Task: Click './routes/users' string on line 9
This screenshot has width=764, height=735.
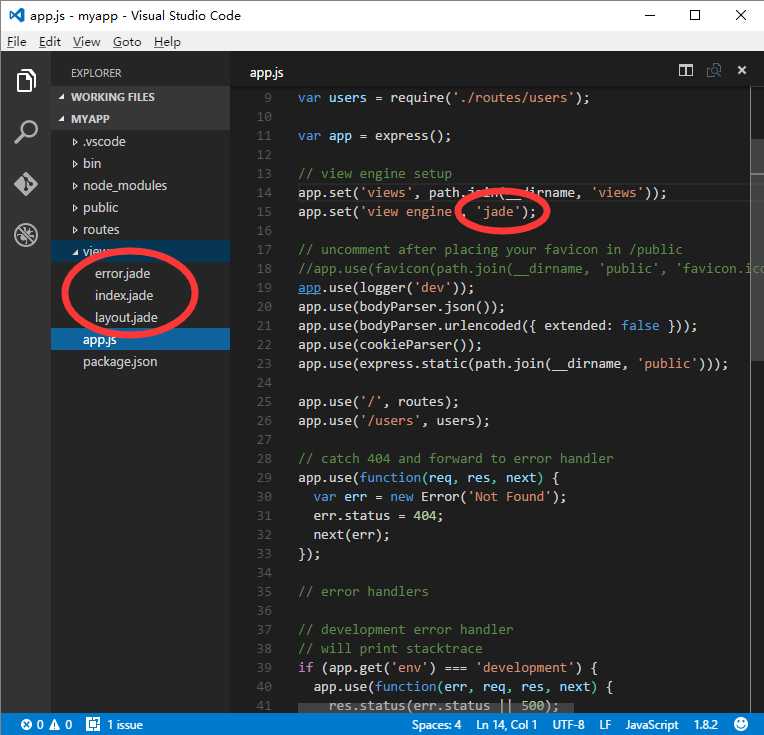Action: (514, 97)
